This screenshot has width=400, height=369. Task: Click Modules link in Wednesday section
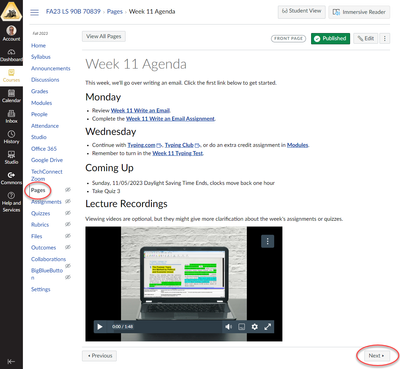[297, 145]
